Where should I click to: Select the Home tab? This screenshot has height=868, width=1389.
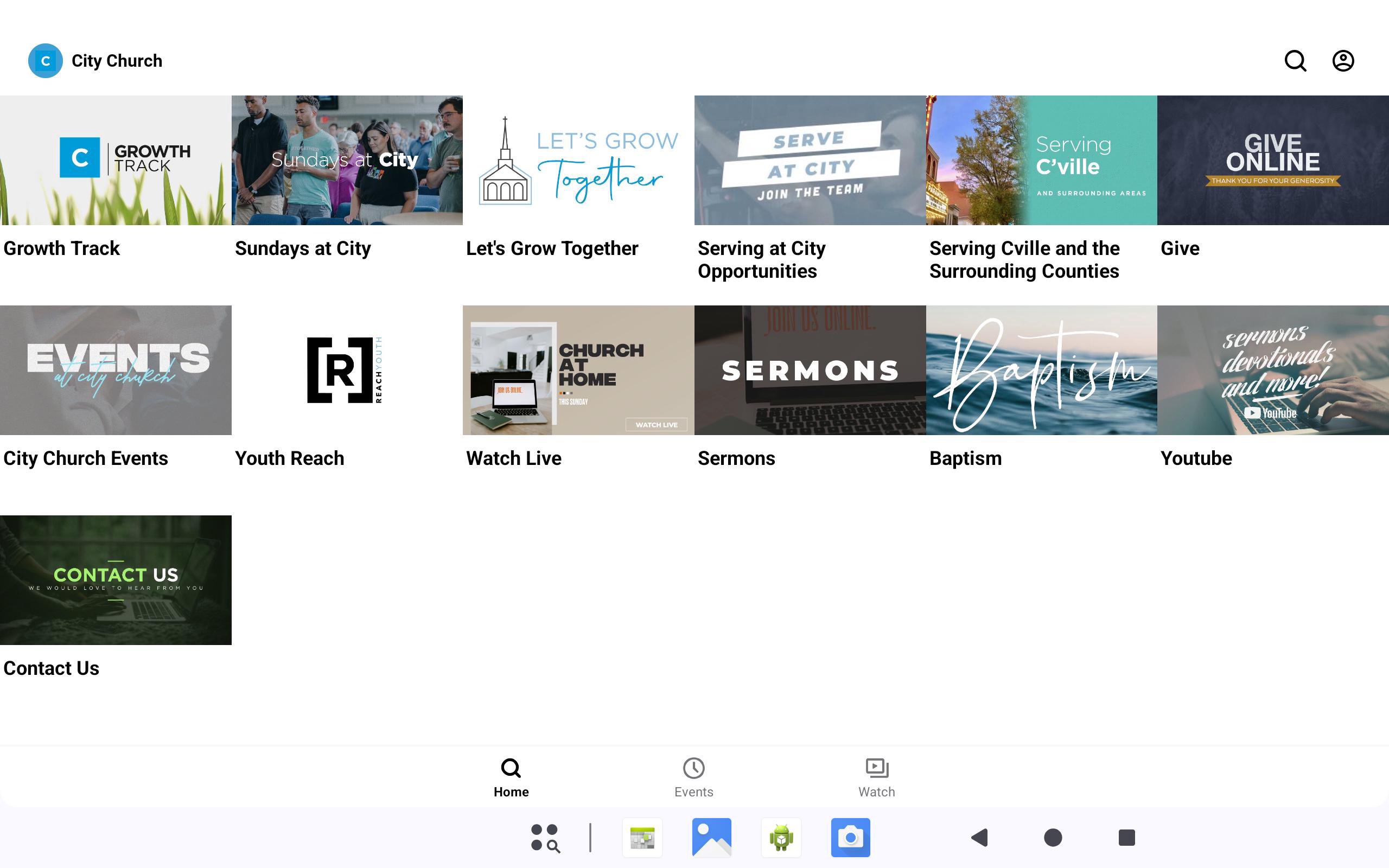click(511, 777)
